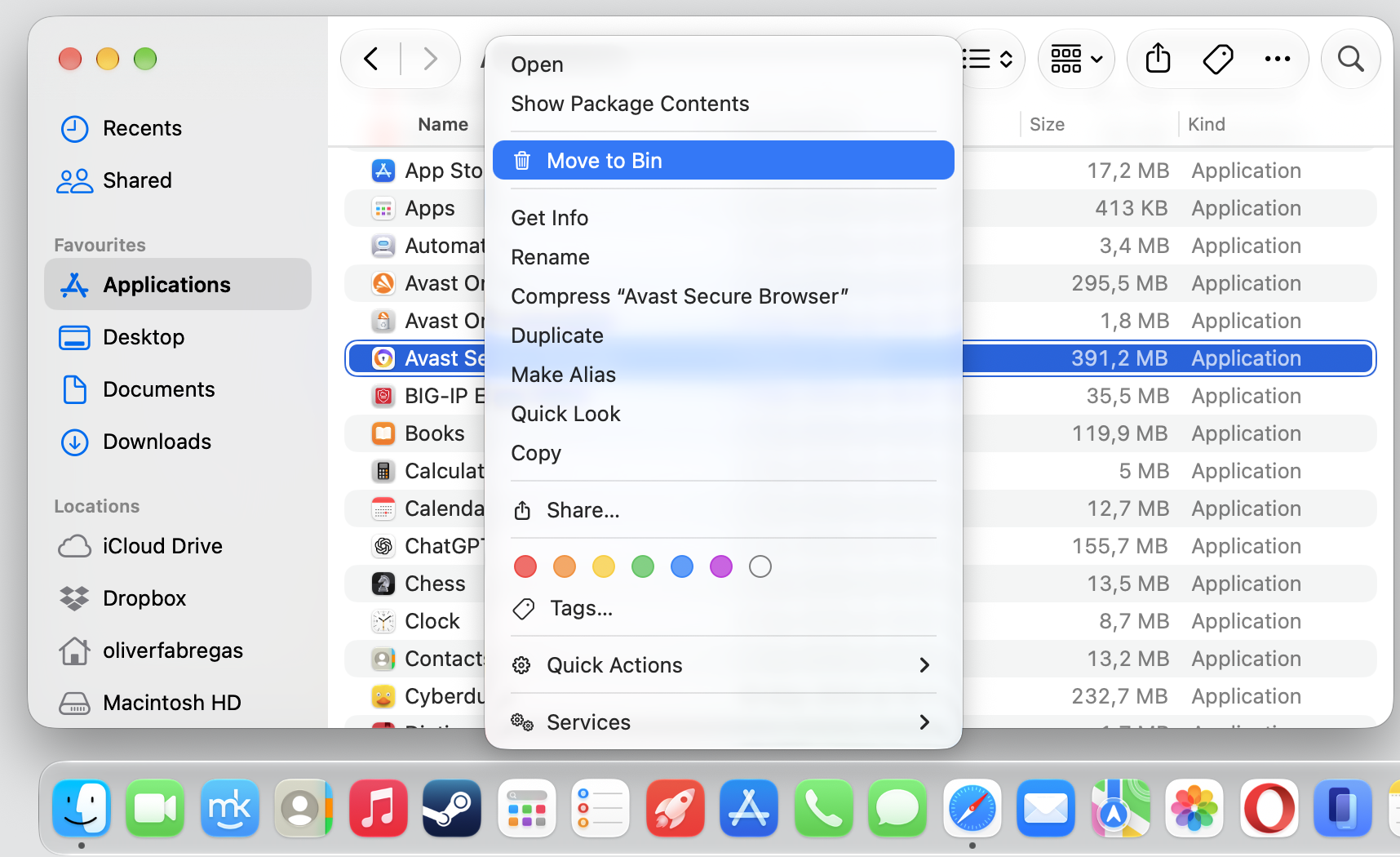1400x857 pixels.
Task: Apply the yellow tag color
Action: coord(604,566)
